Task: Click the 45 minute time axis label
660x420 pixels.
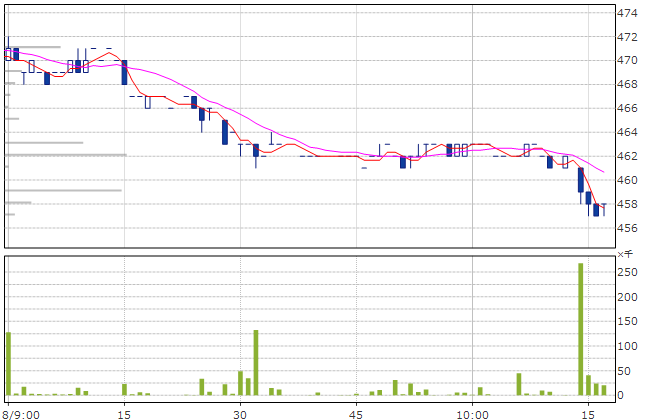Action: point(356,412)
